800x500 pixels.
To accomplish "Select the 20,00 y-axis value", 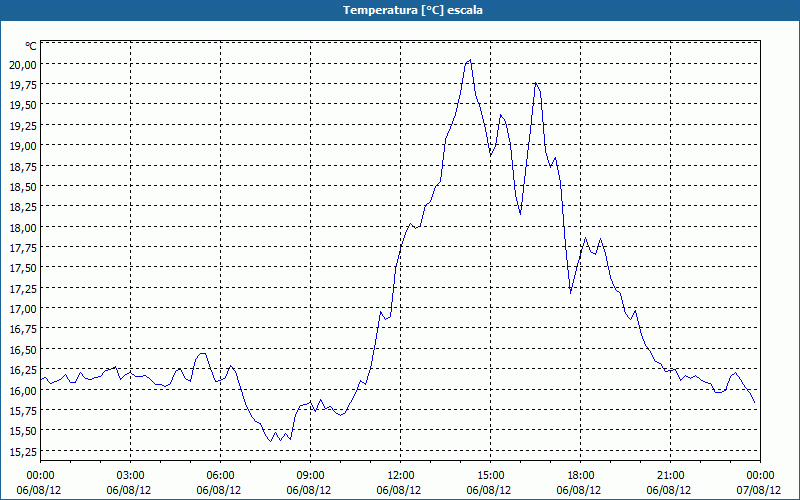I will coord(23,64).
